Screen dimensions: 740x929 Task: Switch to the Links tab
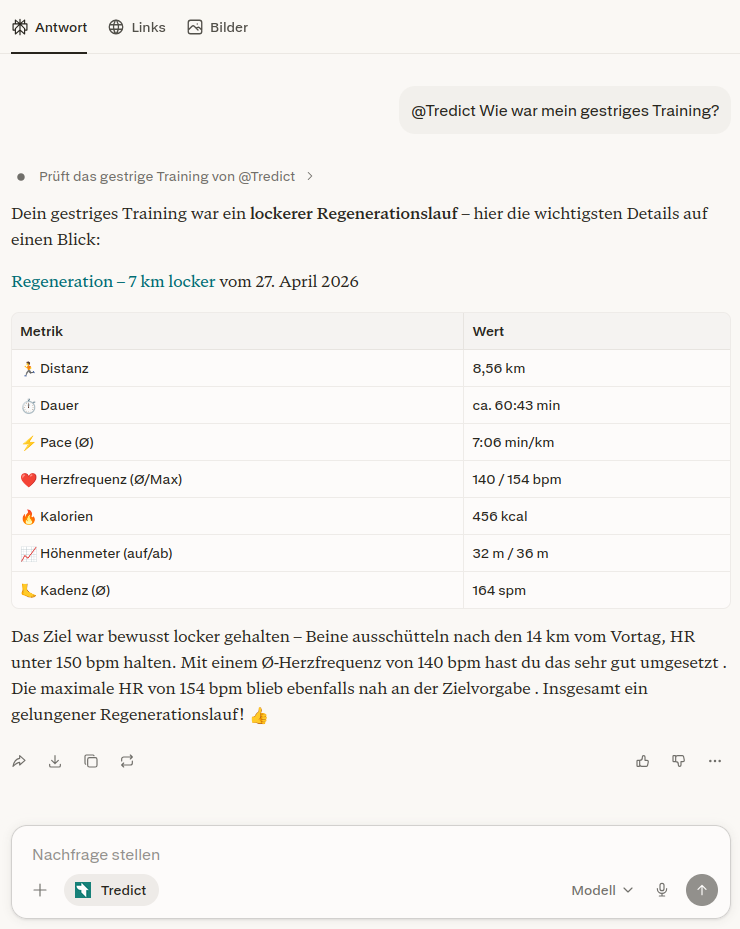click(x=137, y=27)
